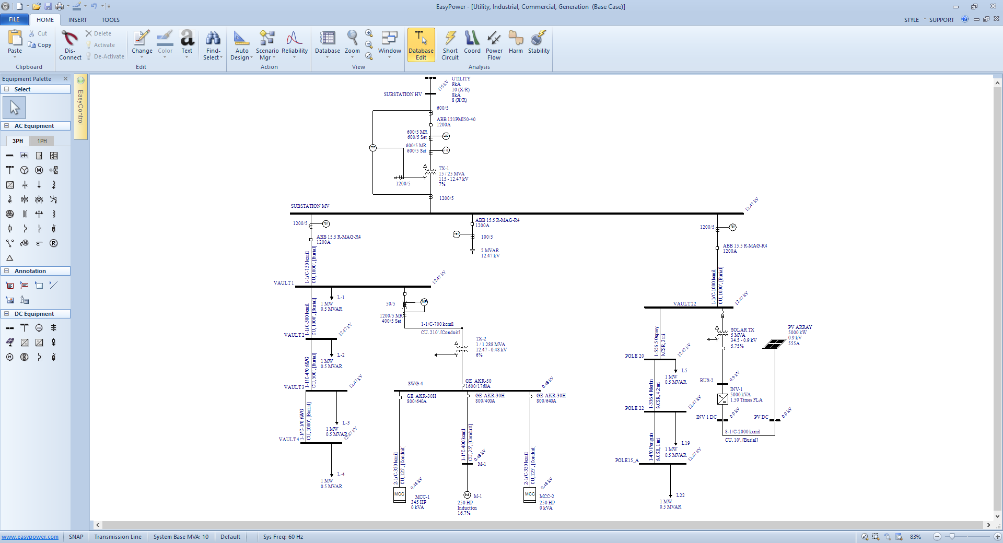Open the Auto Design dropdown

pyautogui.click(x=241, y=45)
